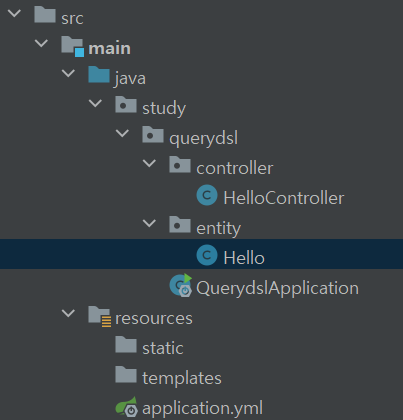This screenshot has height=420, width=403.
Task: Collapse the study package chevron
Action: (x=95, y=104)
